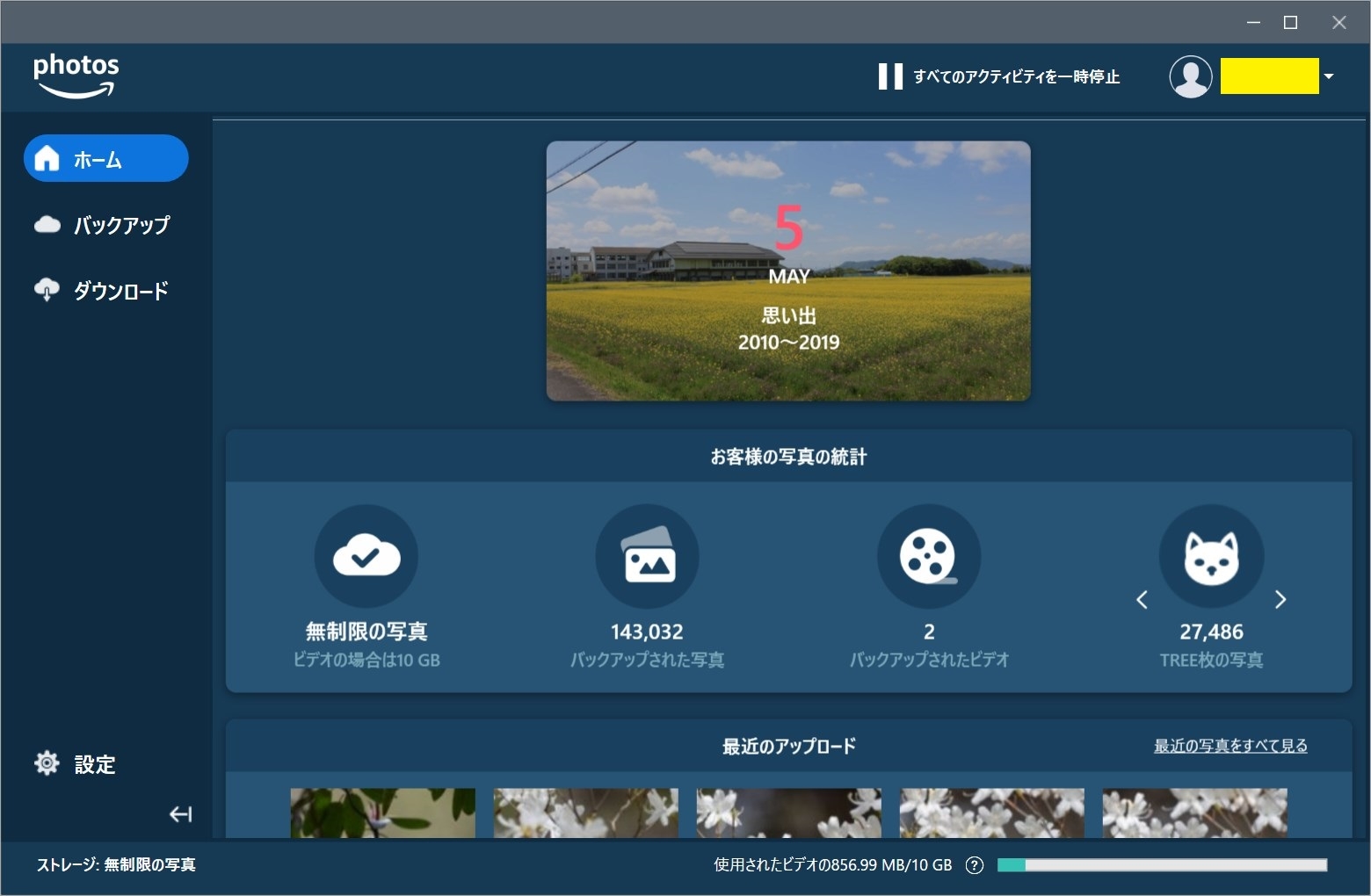Expand the account dropdown arrow
Image resolution: width=1371 pixels, height=896 pixels.
[1329, 76]
